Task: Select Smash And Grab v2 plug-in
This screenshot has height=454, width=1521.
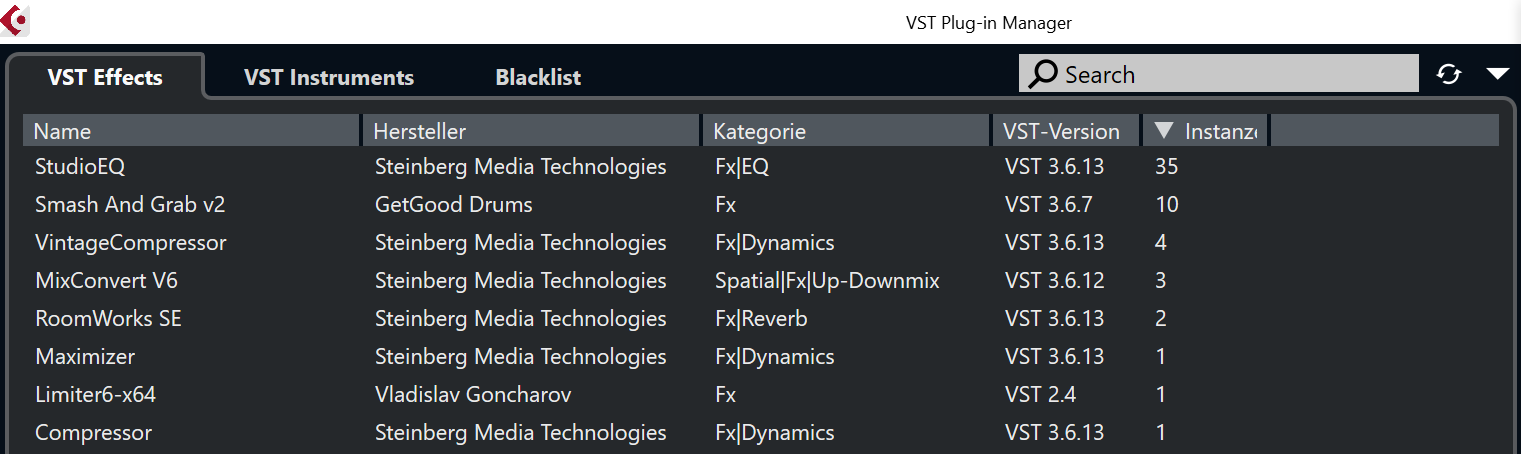Action: (x=130, y=205)
